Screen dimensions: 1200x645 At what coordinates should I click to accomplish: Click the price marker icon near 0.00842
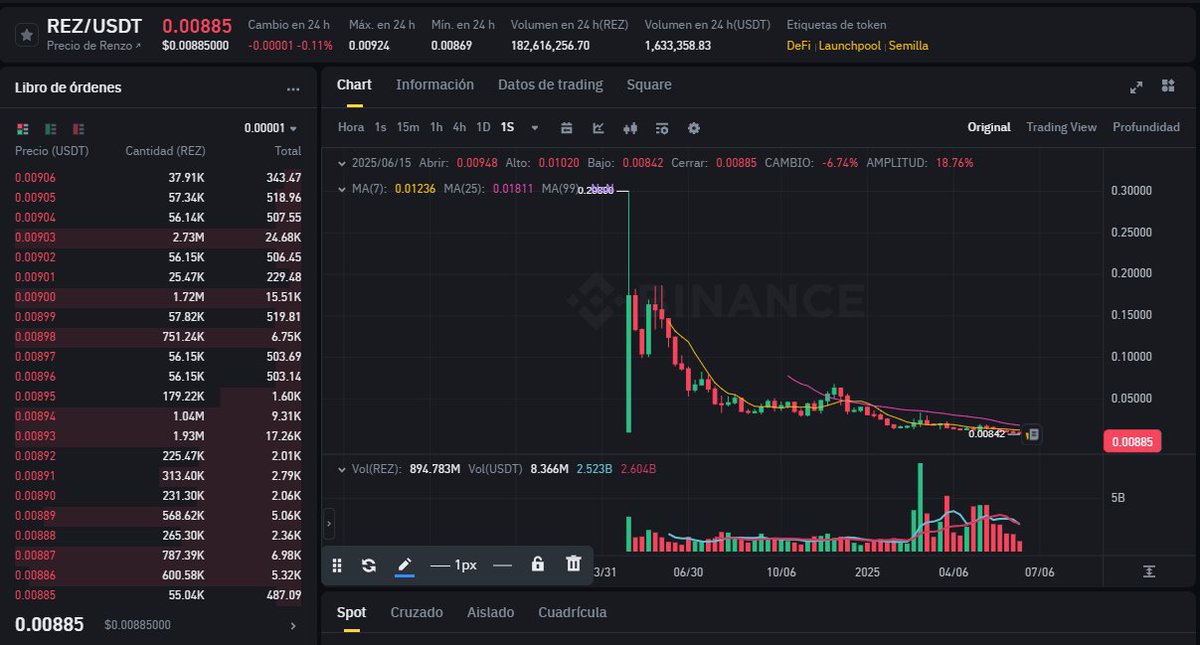pyautogui.click(x=1033, y=434)
